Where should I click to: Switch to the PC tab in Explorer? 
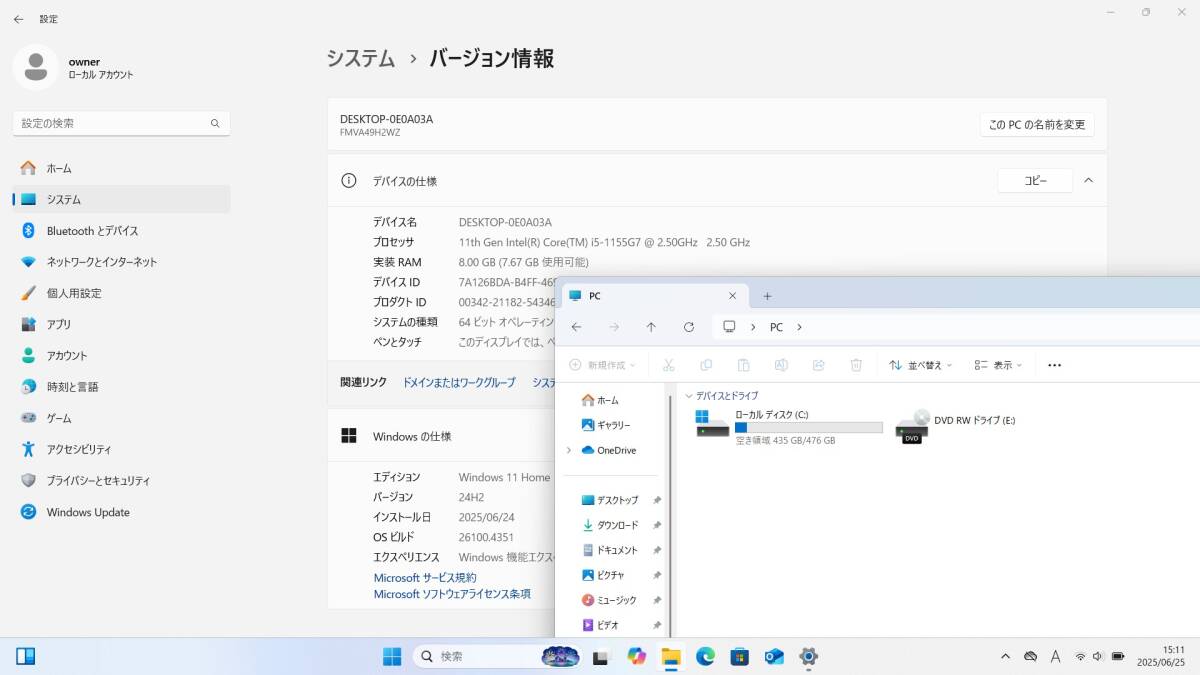(x=595, y=296)
